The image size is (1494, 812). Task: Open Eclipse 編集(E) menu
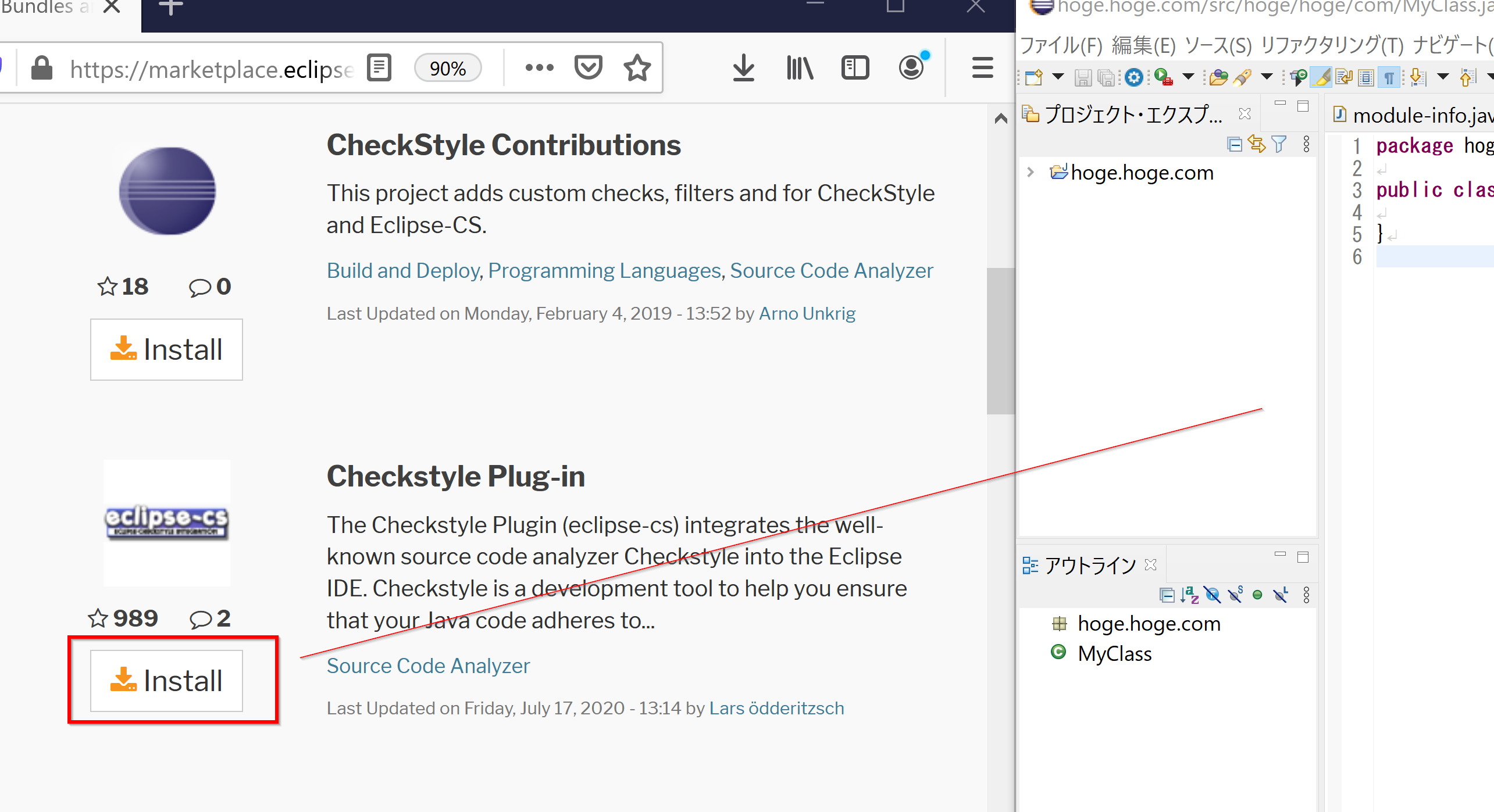point(1144,45)
